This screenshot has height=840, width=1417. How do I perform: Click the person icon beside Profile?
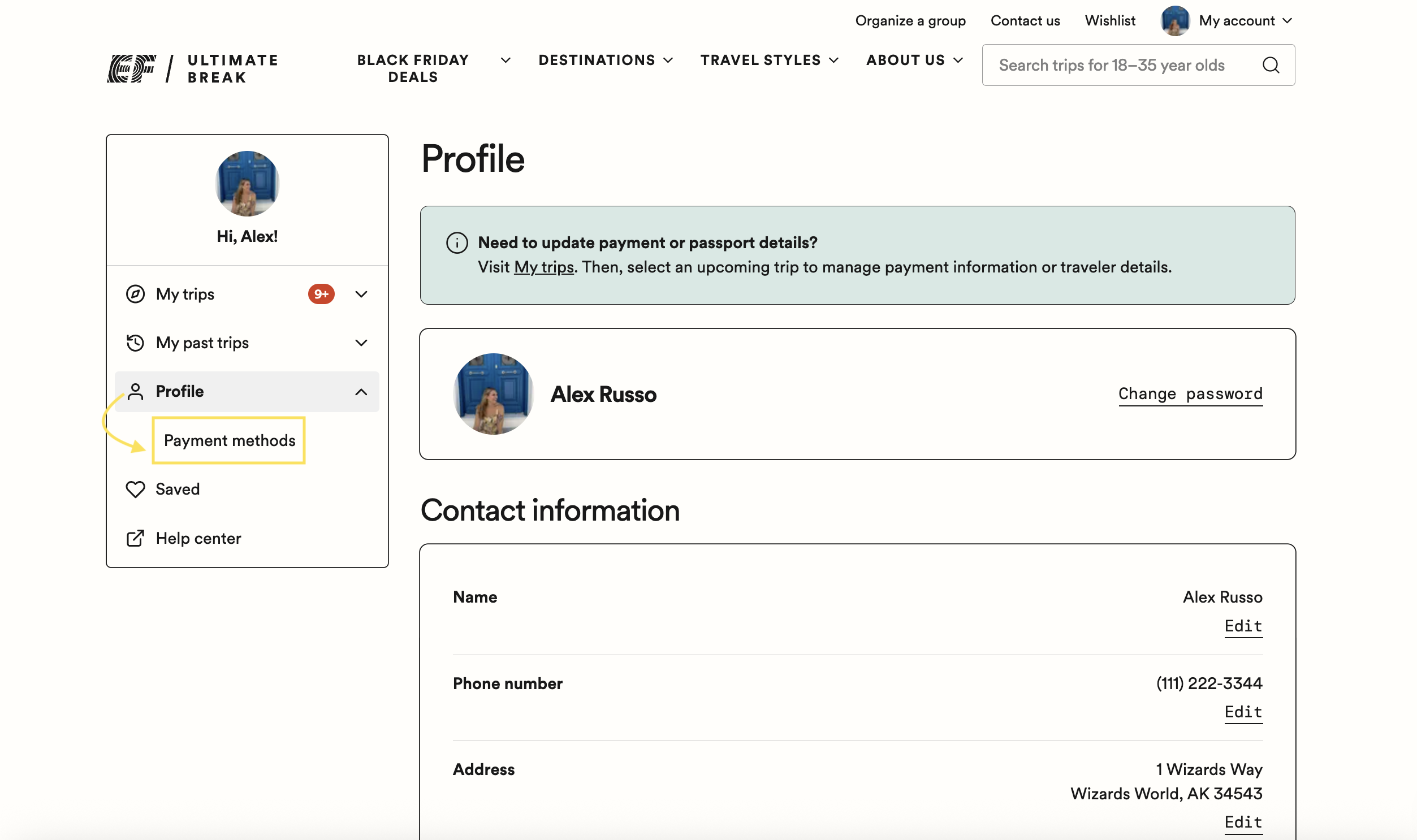click(x=135, y=391)
